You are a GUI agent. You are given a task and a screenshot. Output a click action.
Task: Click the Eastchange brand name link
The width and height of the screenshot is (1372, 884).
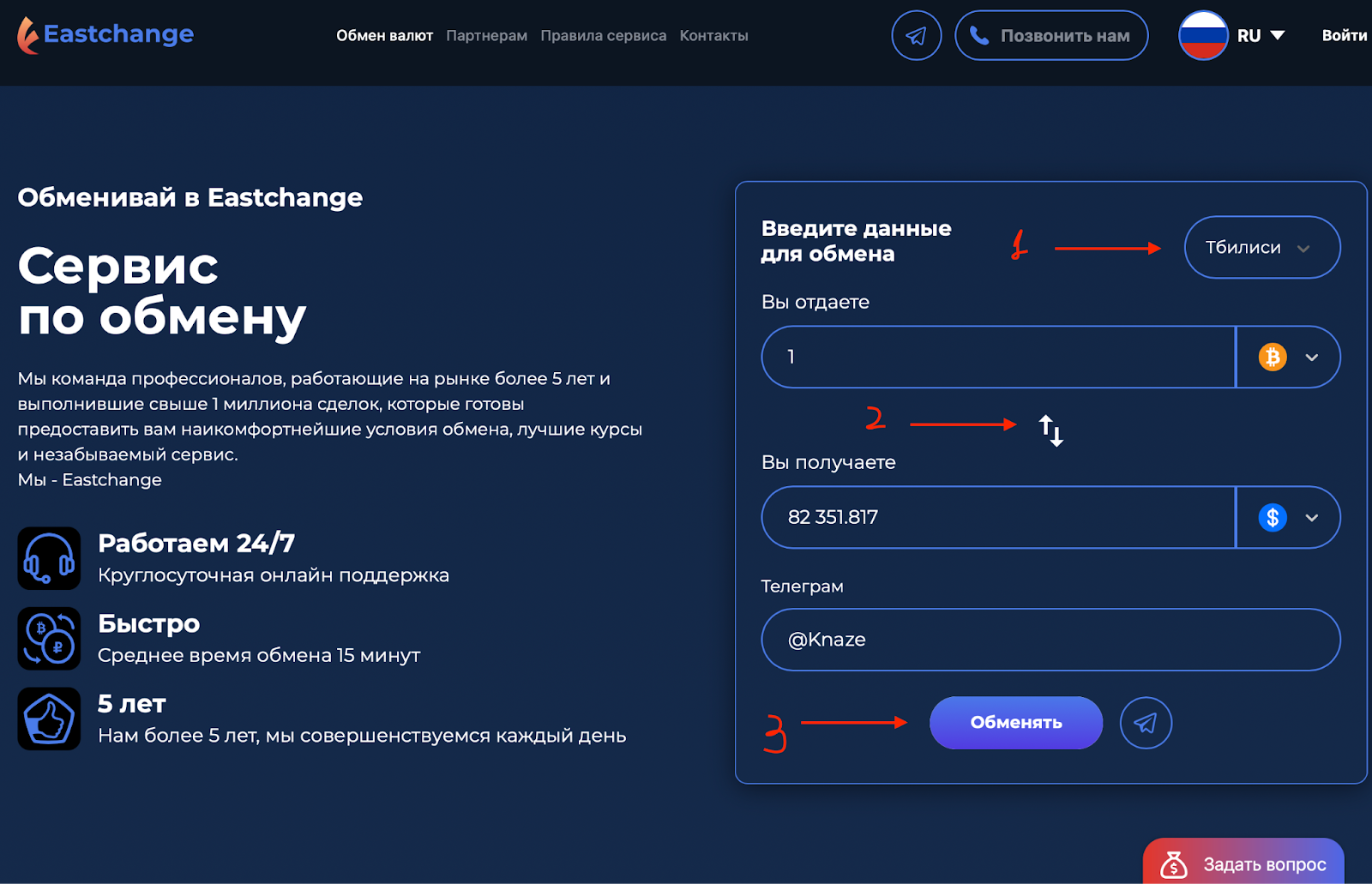[118, 34]
